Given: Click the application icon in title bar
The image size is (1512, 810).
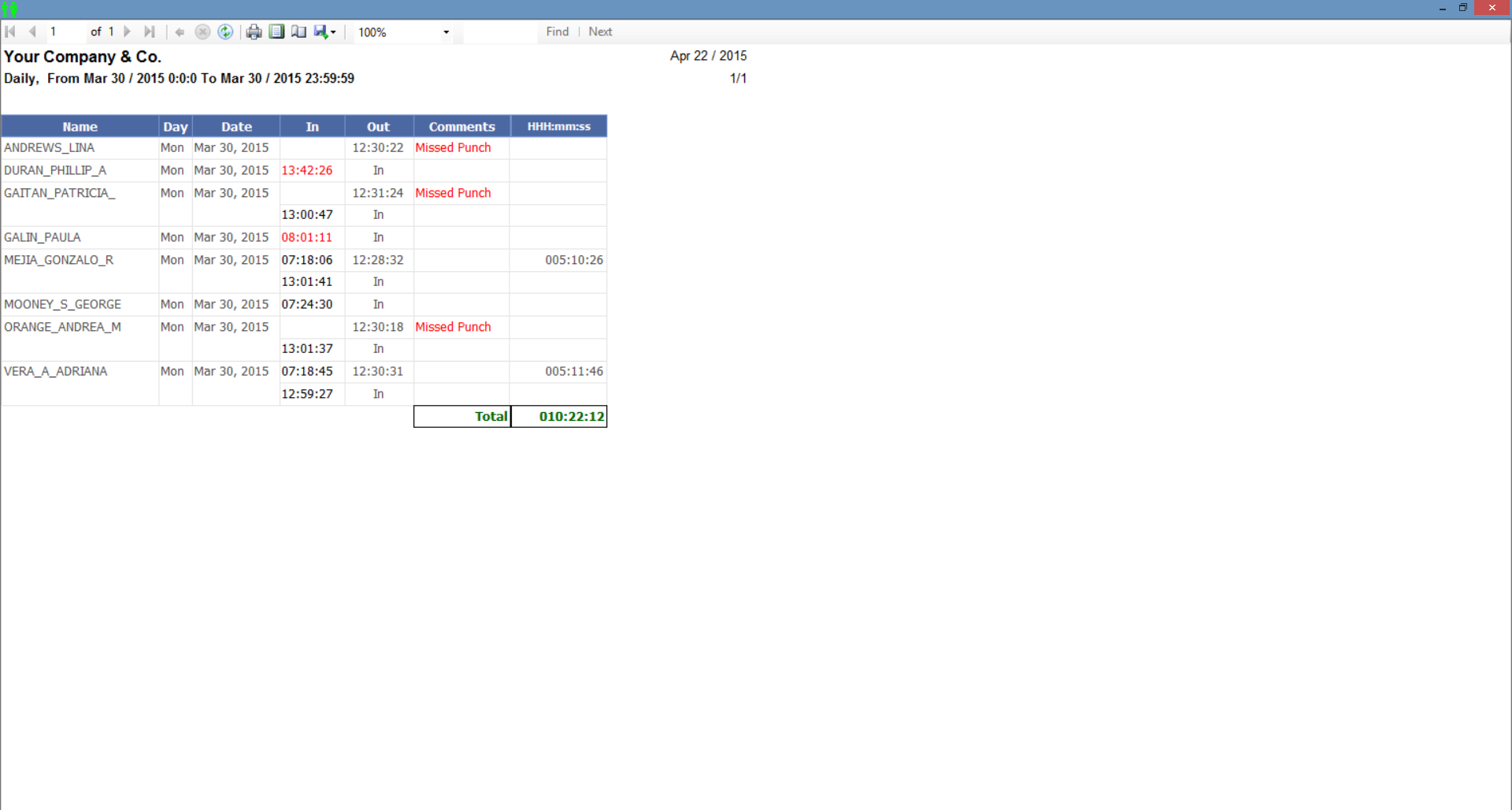Looking at the screenshot, I should point(9,9).
